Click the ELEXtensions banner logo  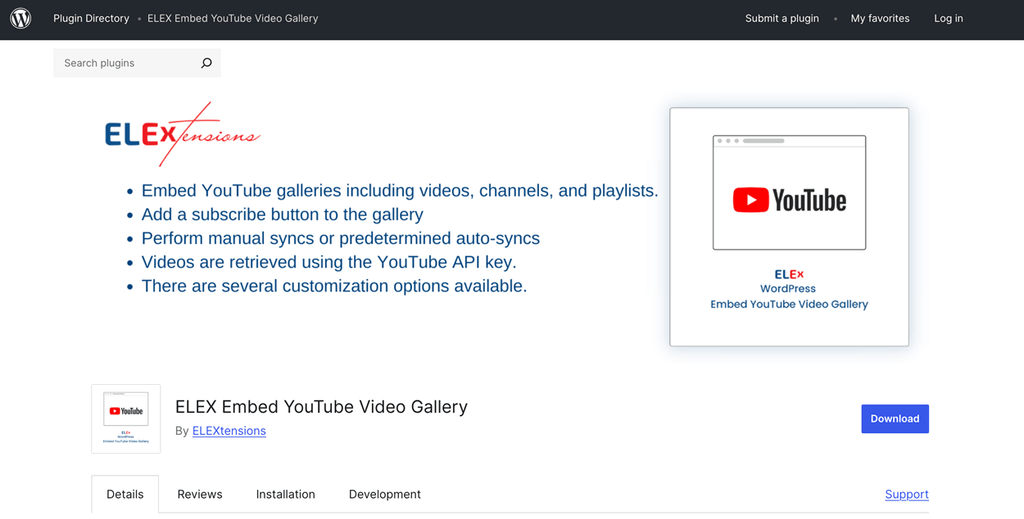point(182,134)
